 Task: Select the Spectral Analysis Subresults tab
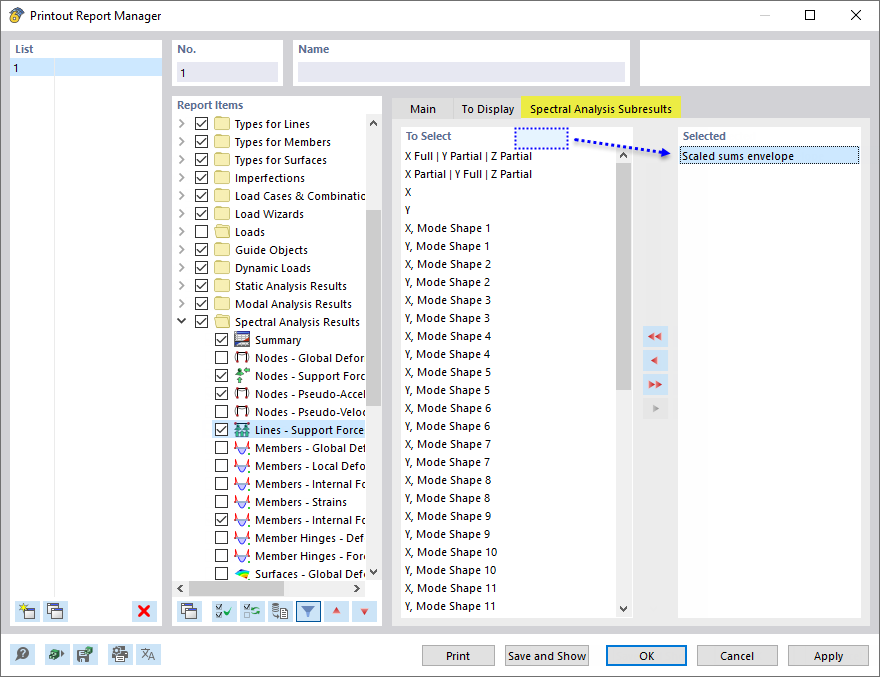coord(601,109)
